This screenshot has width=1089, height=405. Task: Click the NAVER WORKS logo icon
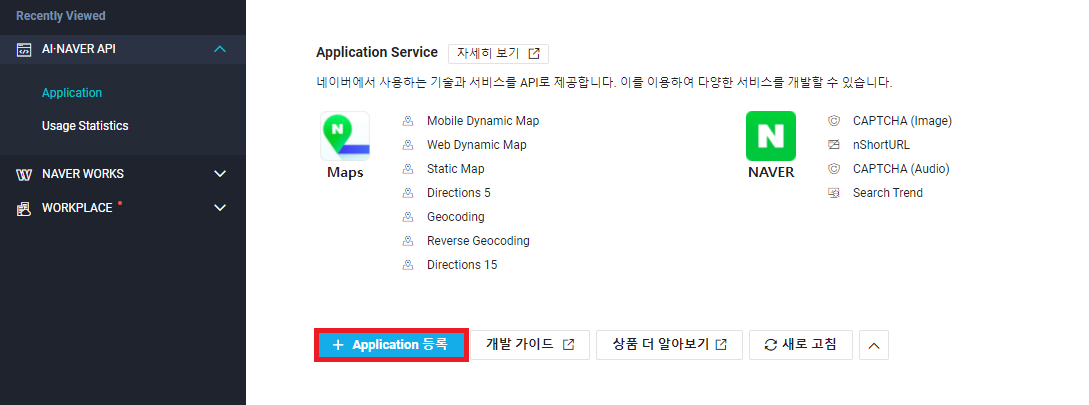tap(24, 174)
